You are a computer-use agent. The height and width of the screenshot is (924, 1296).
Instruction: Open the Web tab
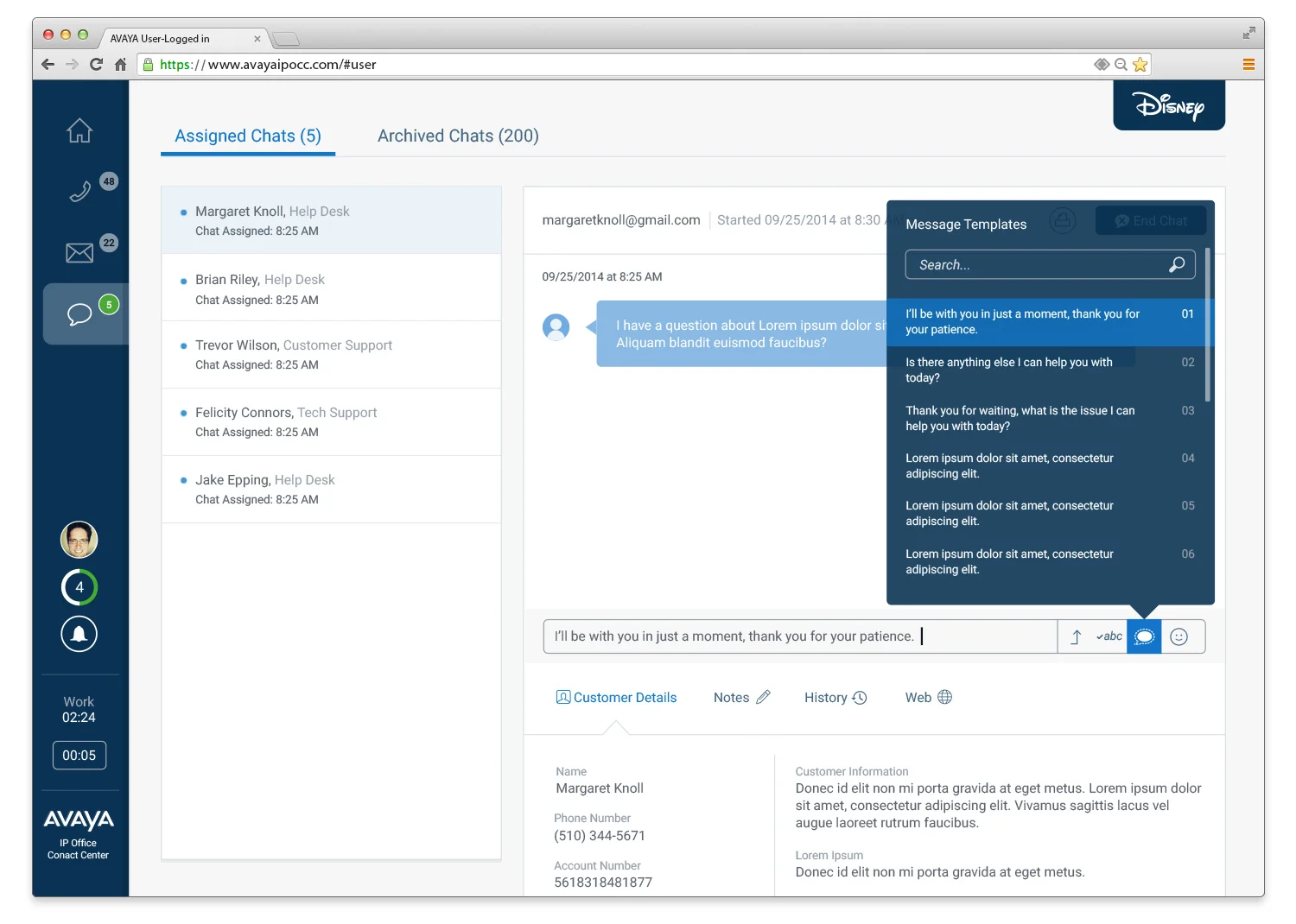929,698
